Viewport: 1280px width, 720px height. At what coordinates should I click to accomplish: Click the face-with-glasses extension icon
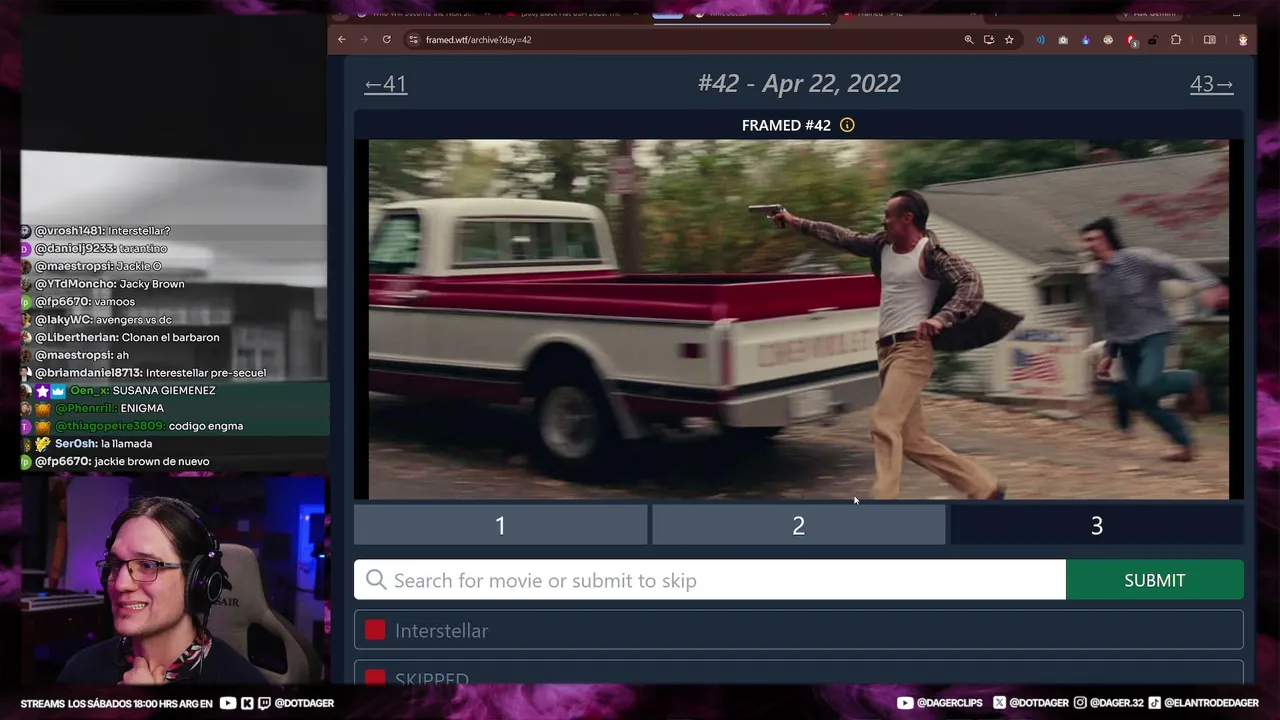point(1108,40)
